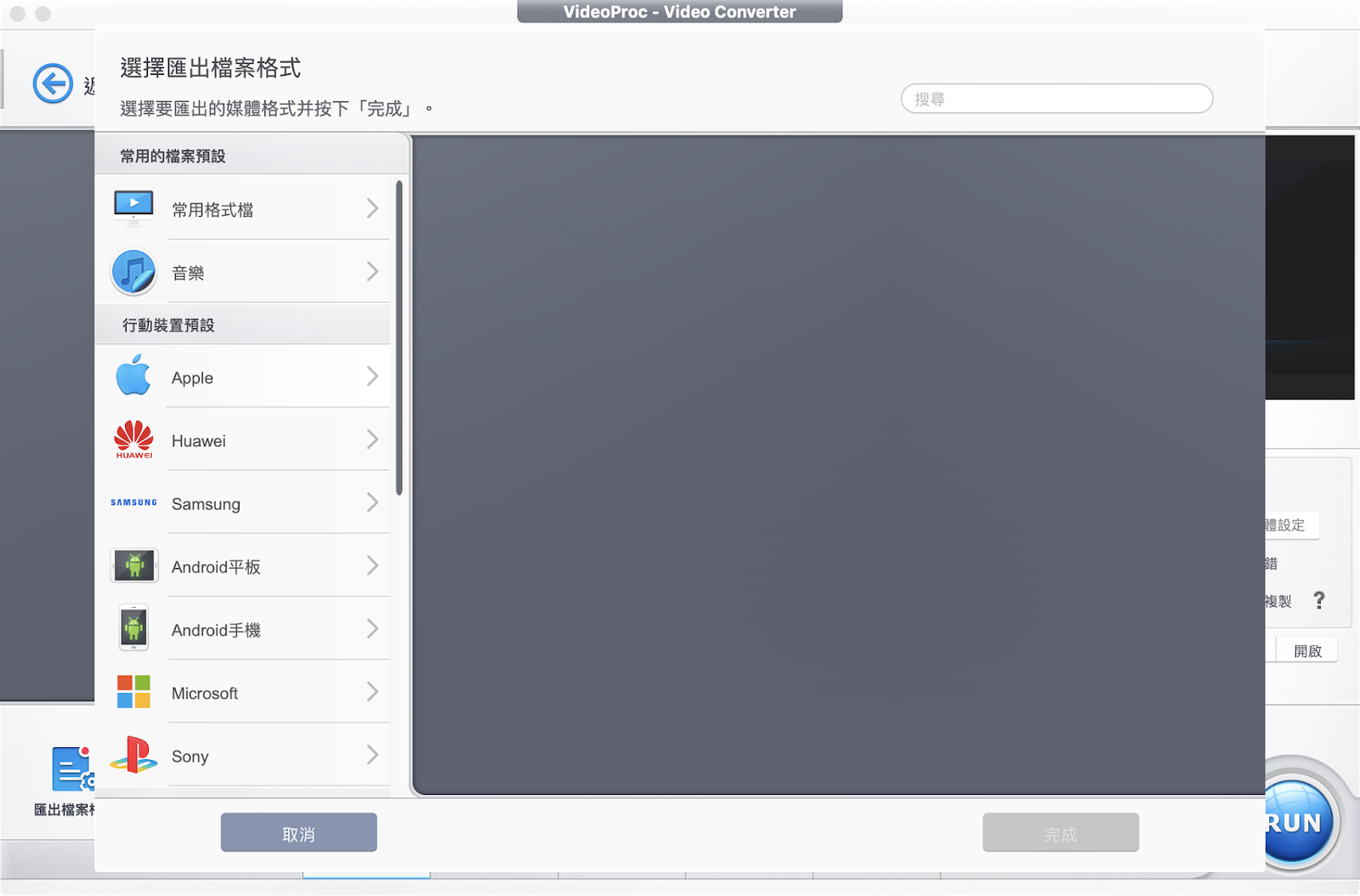The height and width of the screenshot is (896, 1360).
Task: Select the Microsoft label
Action: [205, 694]
